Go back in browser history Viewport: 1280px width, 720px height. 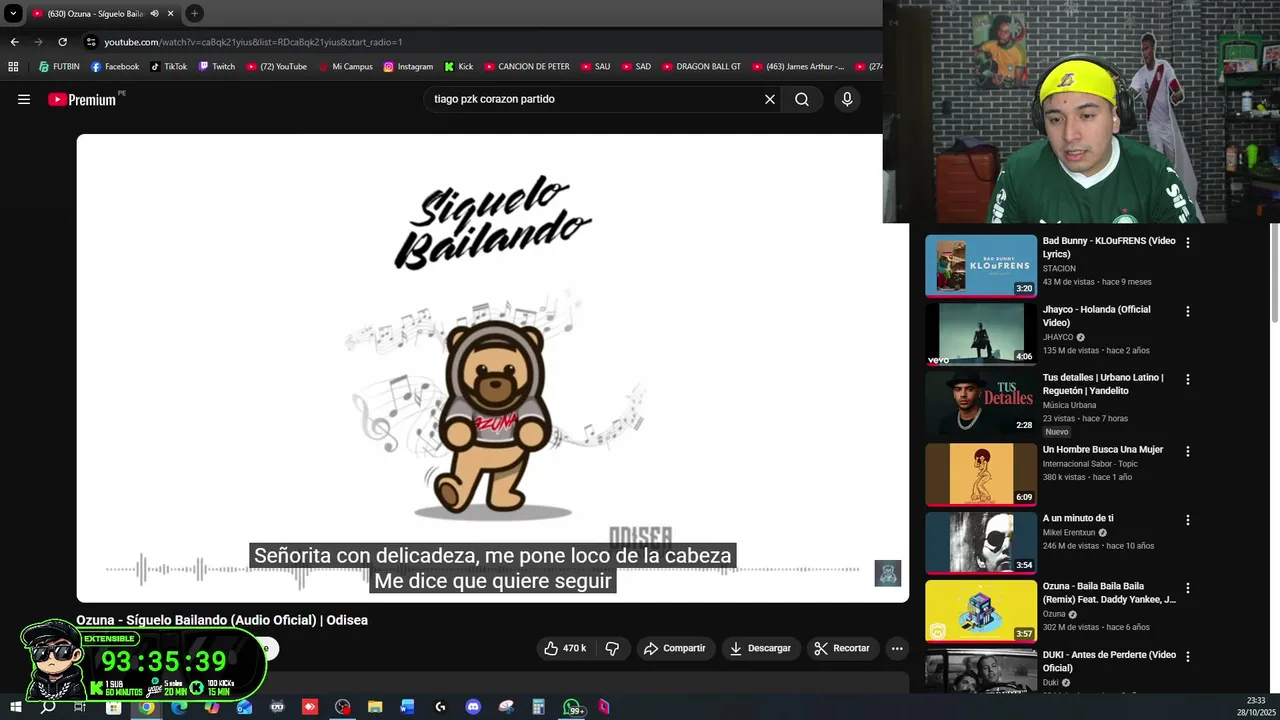14,42
